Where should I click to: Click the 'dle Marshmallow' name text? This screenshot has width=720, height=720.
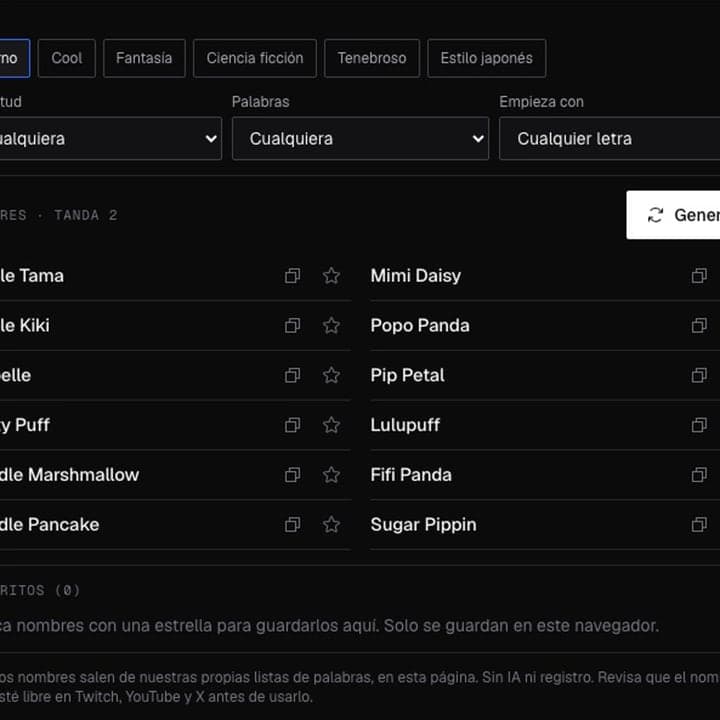69,475
